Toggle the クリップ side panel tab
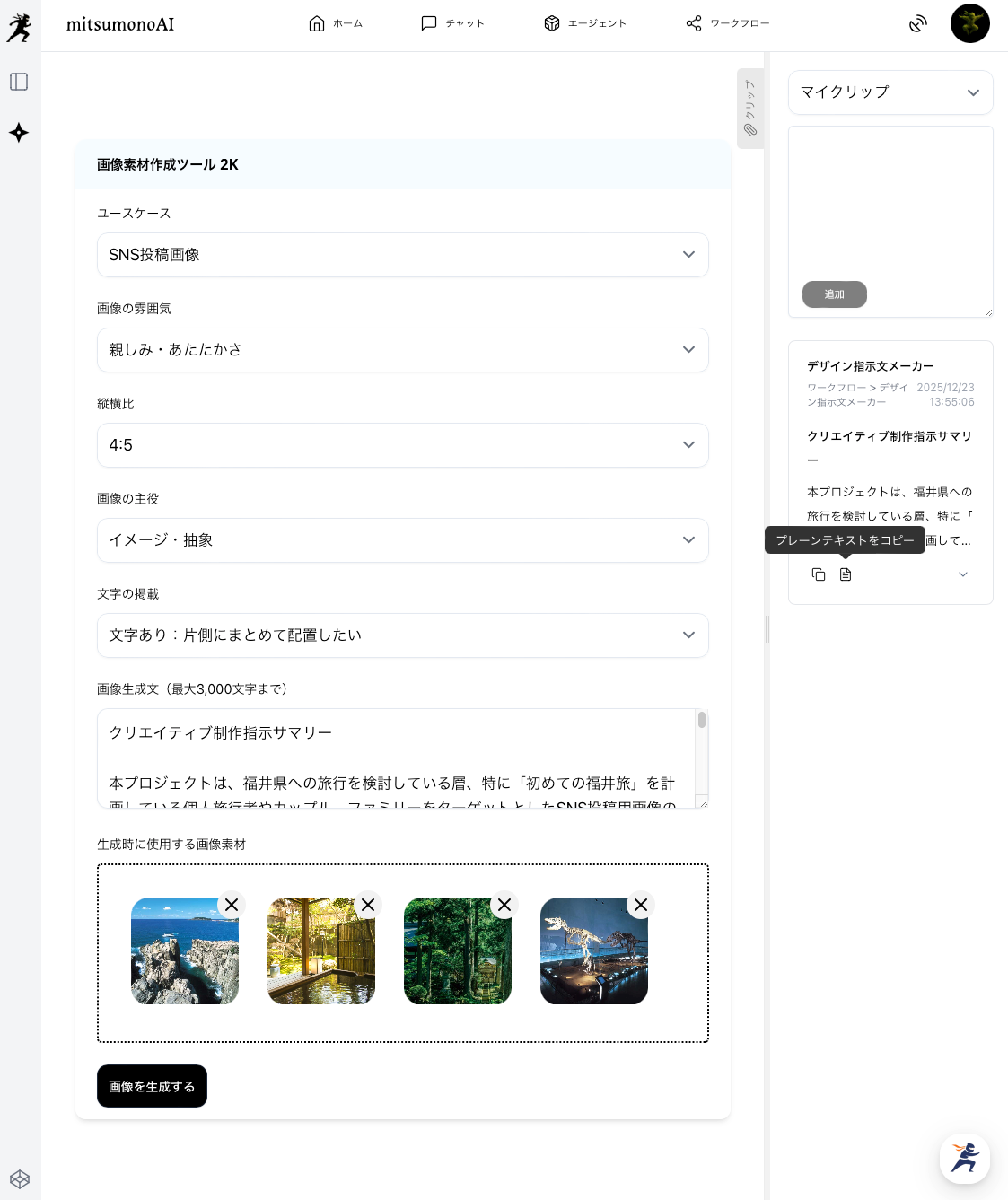 pyautogui.click(x=749, y=109)
